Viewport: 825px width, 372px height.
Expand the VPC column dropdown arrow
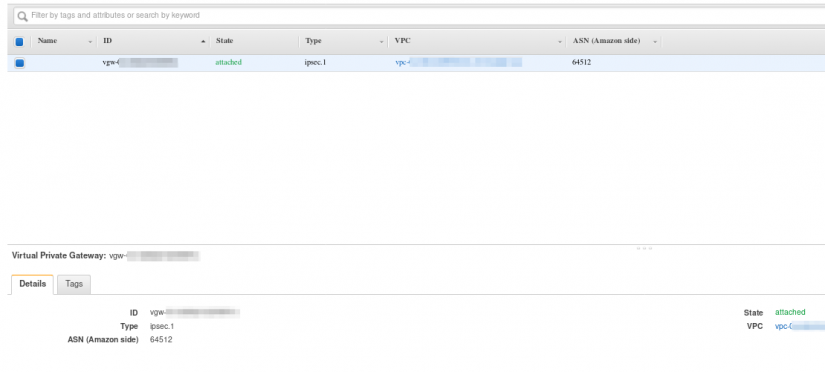560,42
